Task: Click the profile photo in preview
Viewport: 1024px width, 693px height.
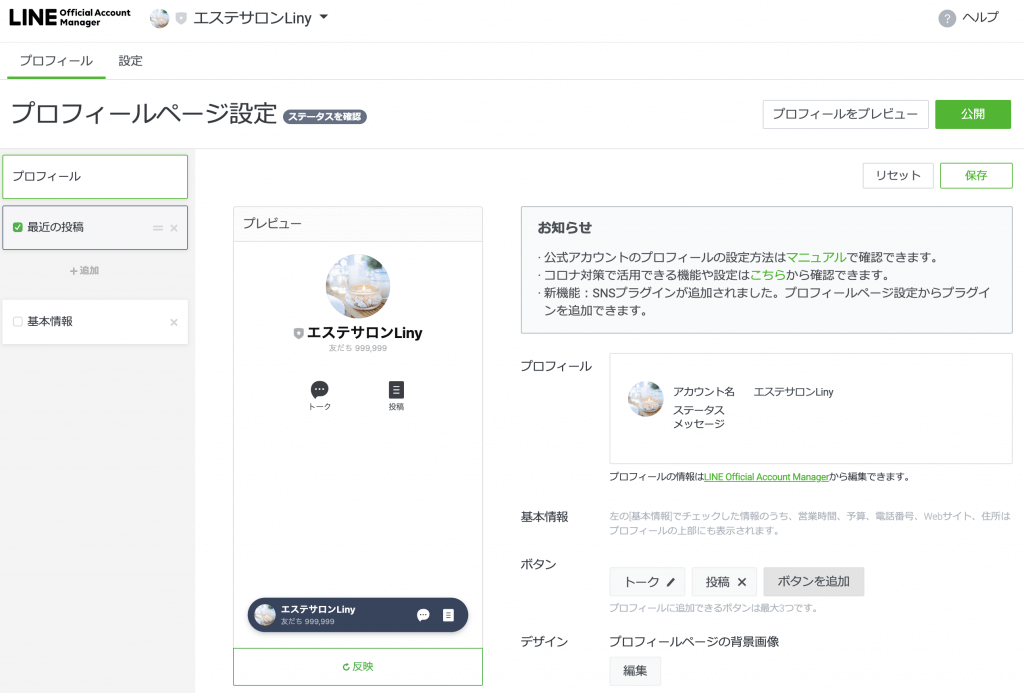Action: (358, 286)
